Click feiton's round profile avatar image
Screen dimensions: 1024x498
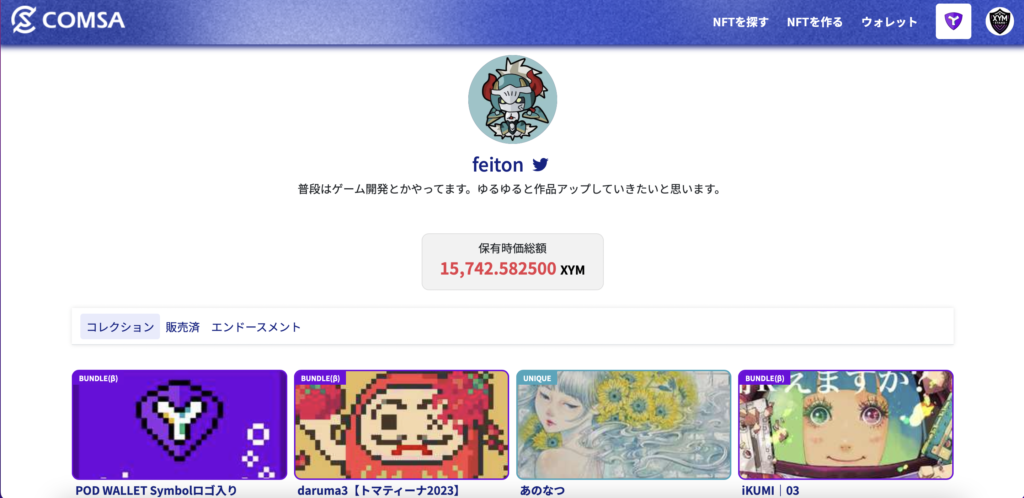512,99
